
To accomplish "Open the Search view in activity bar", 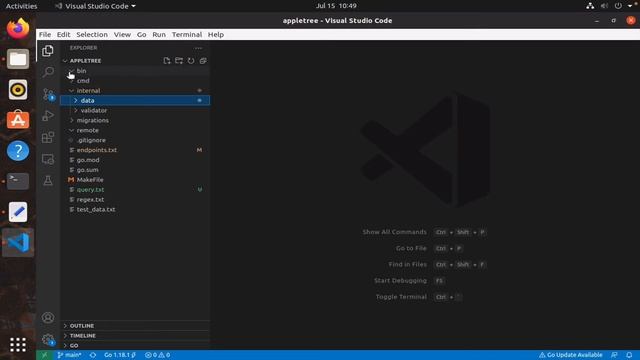I will coord(48,72).
